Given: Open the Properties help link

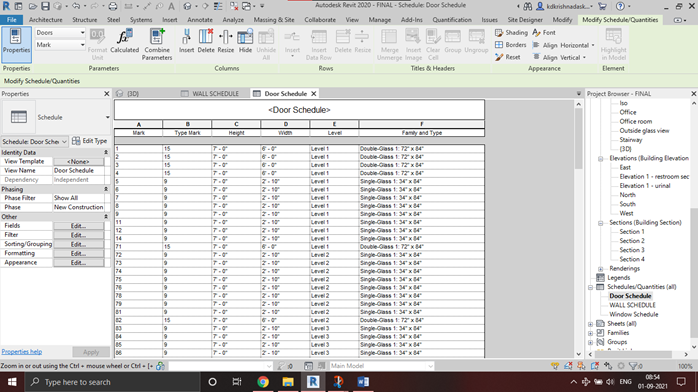Looking at the screenshot, I should (21, 352).
